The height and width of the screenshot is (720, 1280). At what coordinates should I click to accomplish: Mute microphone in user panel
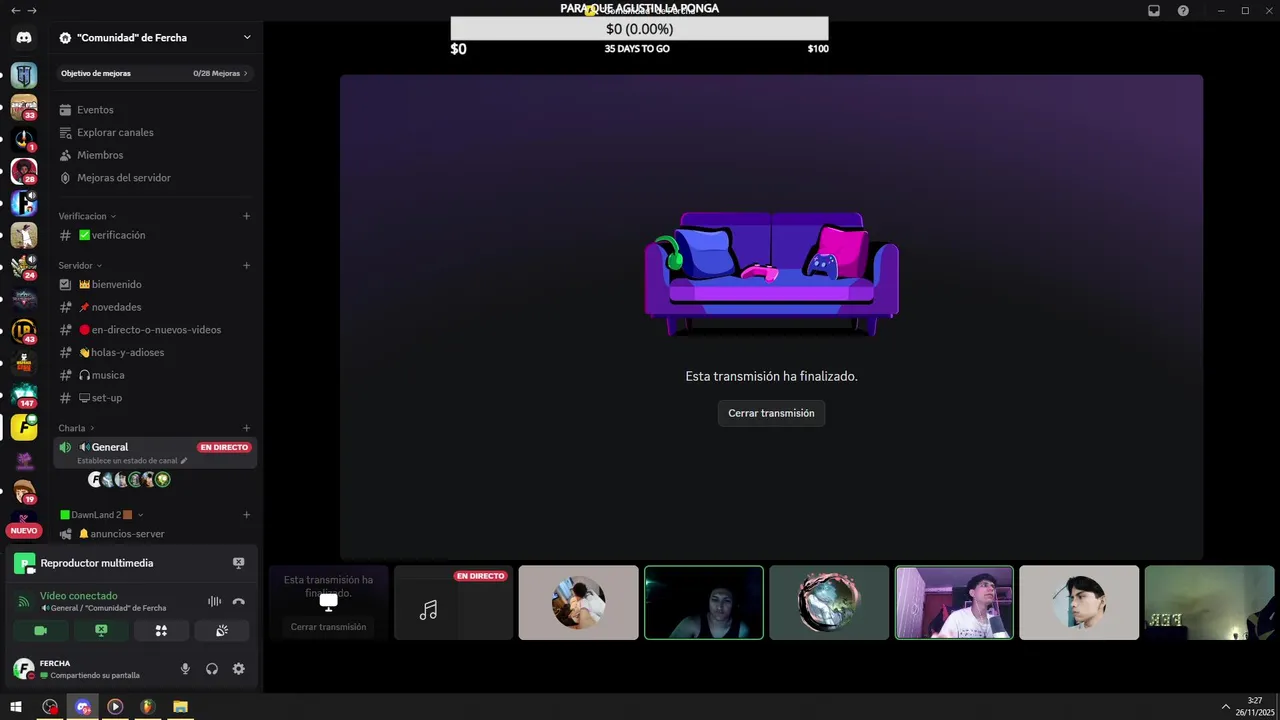pyautogui.click(x=185, y=669)
